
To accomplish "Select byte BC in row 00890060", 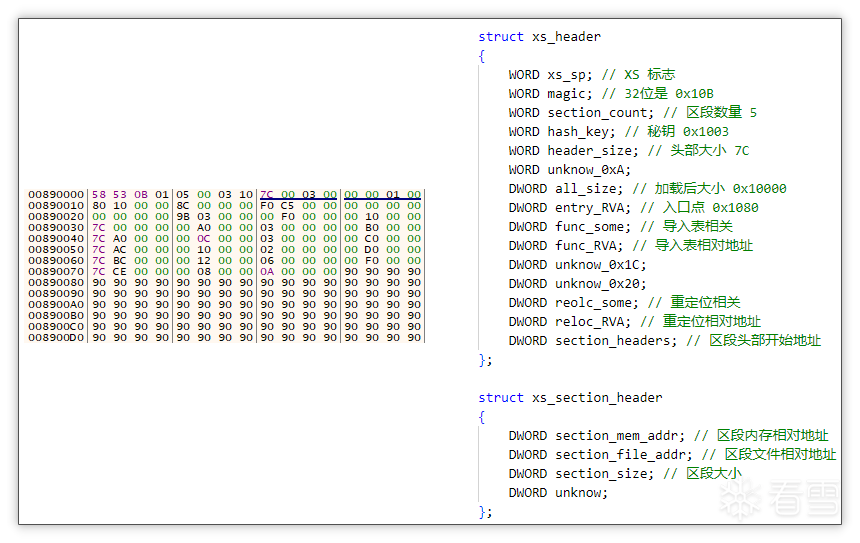I will [120, 261].
